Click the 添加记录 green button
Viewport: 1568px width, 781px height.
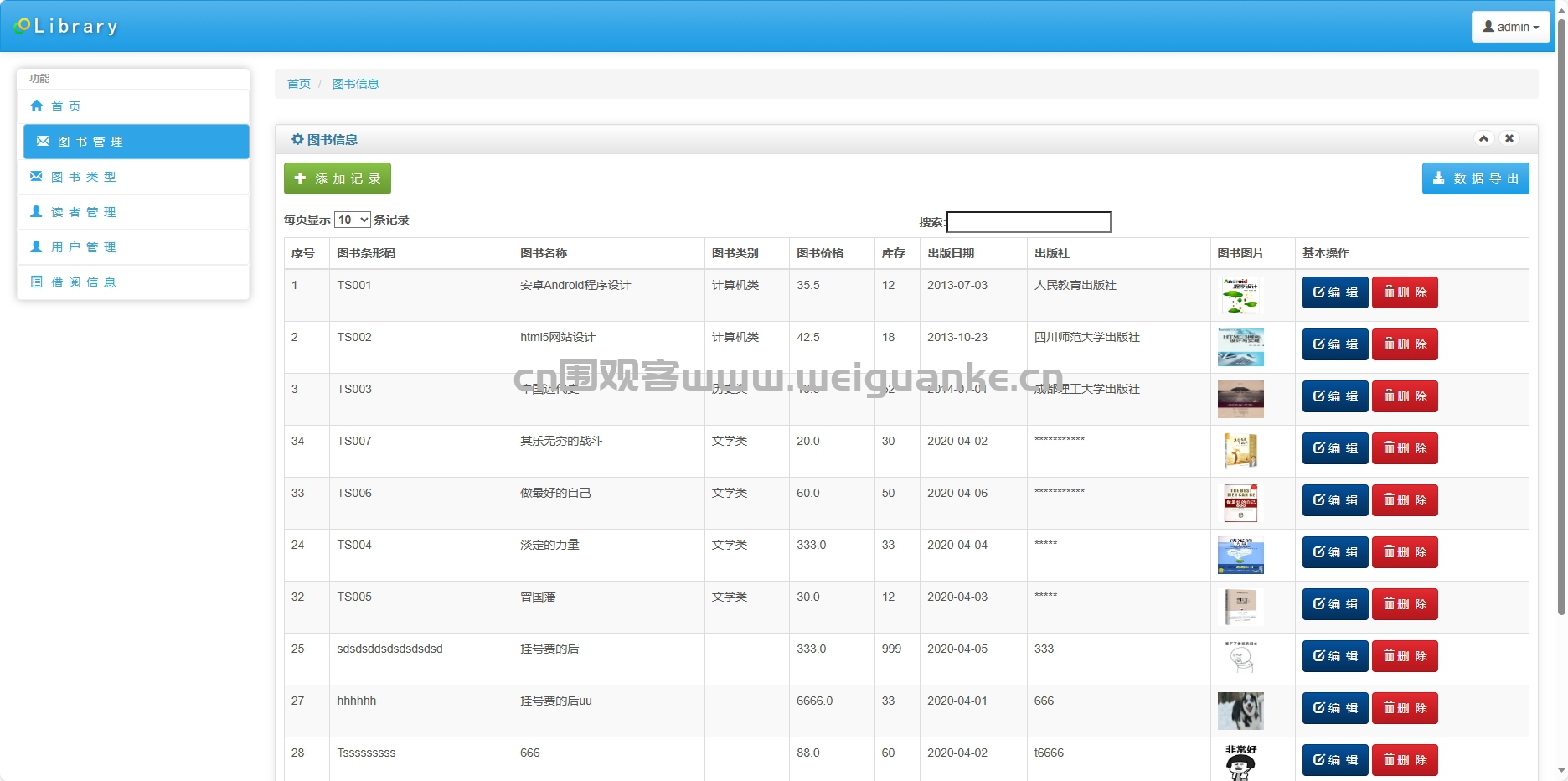tap(338, 178)
